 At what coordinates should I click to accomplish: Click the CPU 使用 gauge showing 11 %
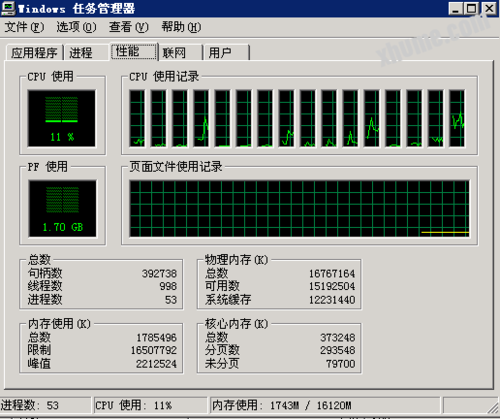62,118
